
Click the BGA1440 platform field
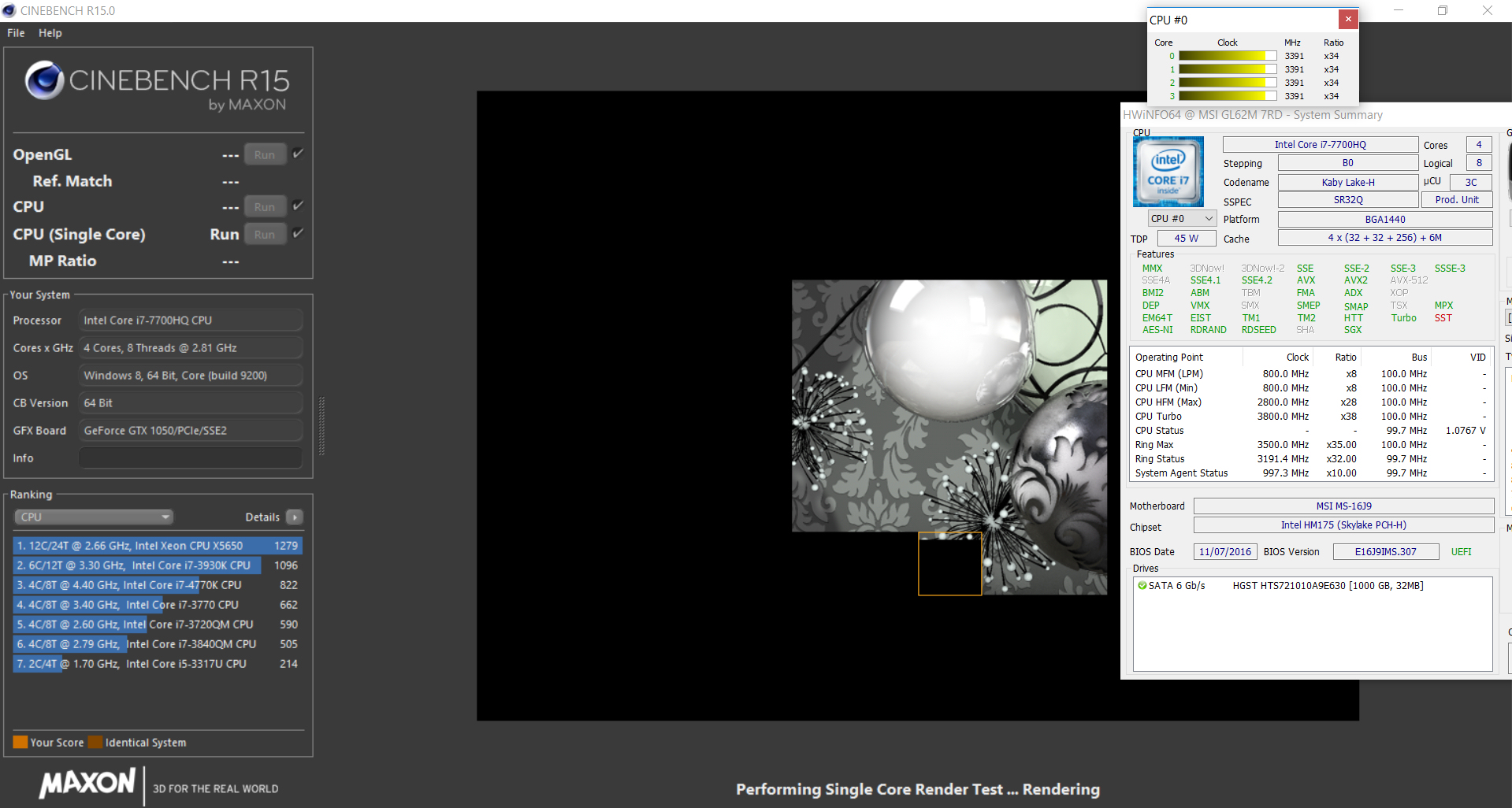(1385, 219)
